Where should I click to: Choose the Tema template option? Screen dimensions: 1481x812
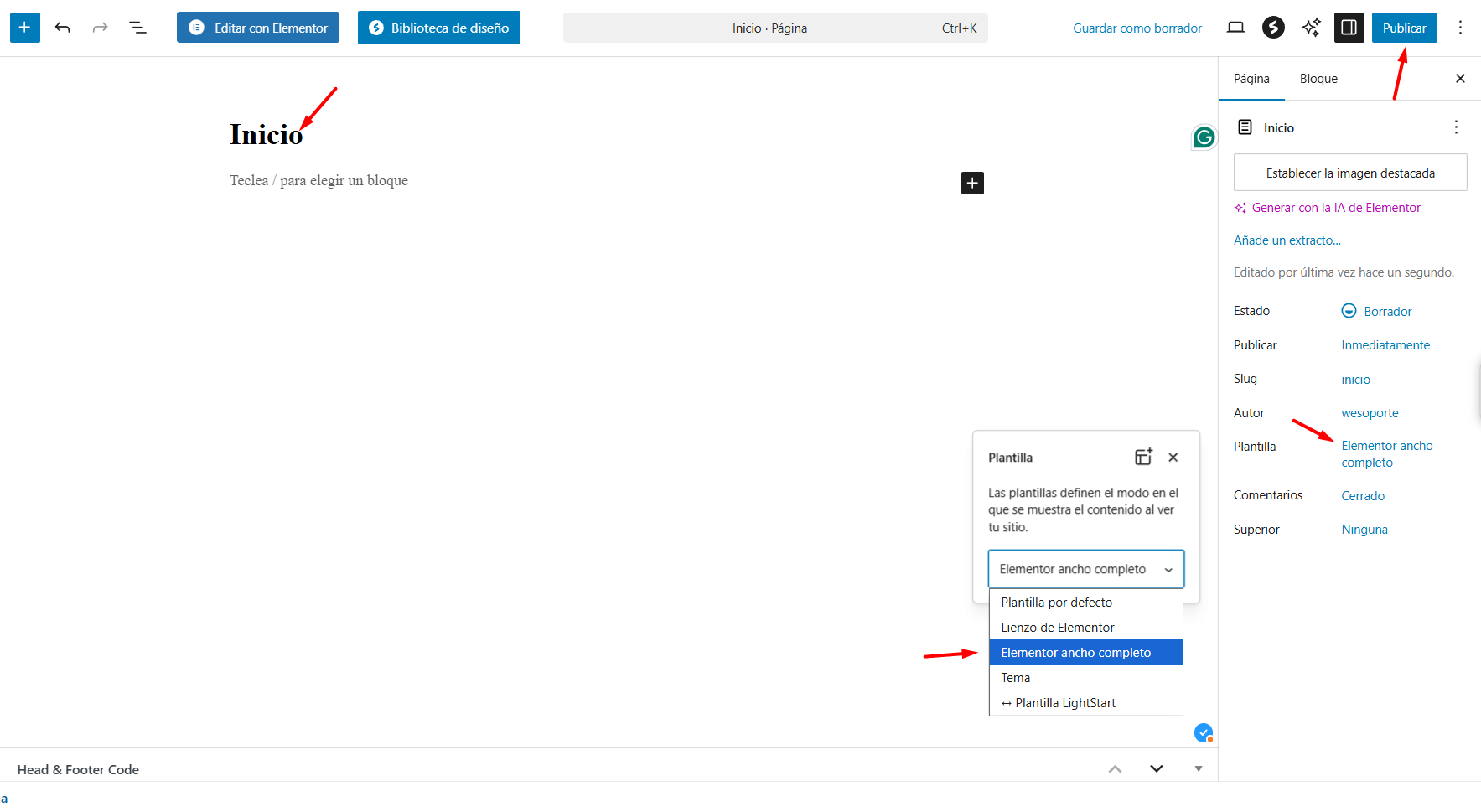click(1086, 678)
